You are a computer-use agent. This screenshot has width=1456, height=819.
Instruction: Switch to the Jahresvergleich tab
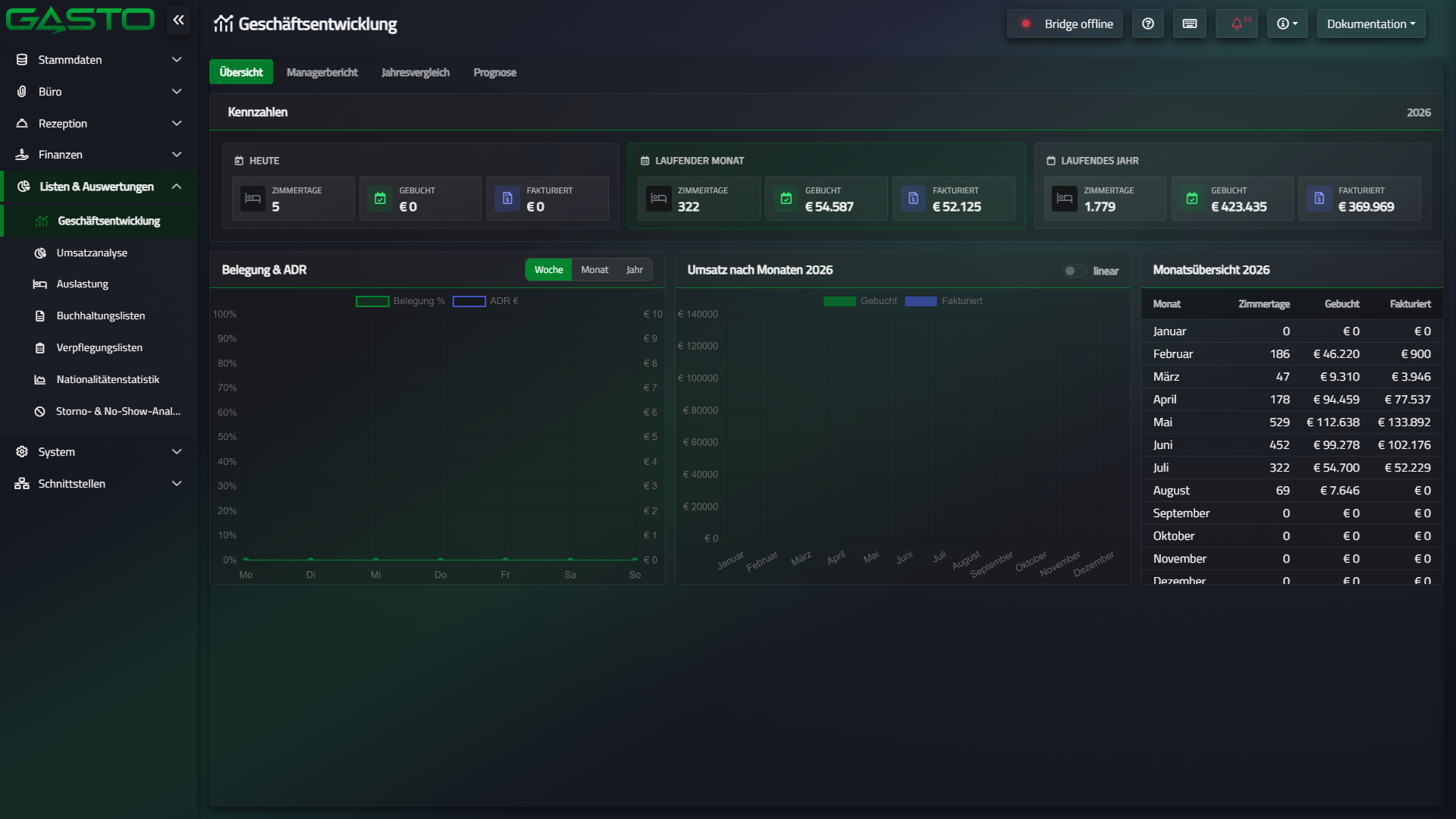(416, 73)
